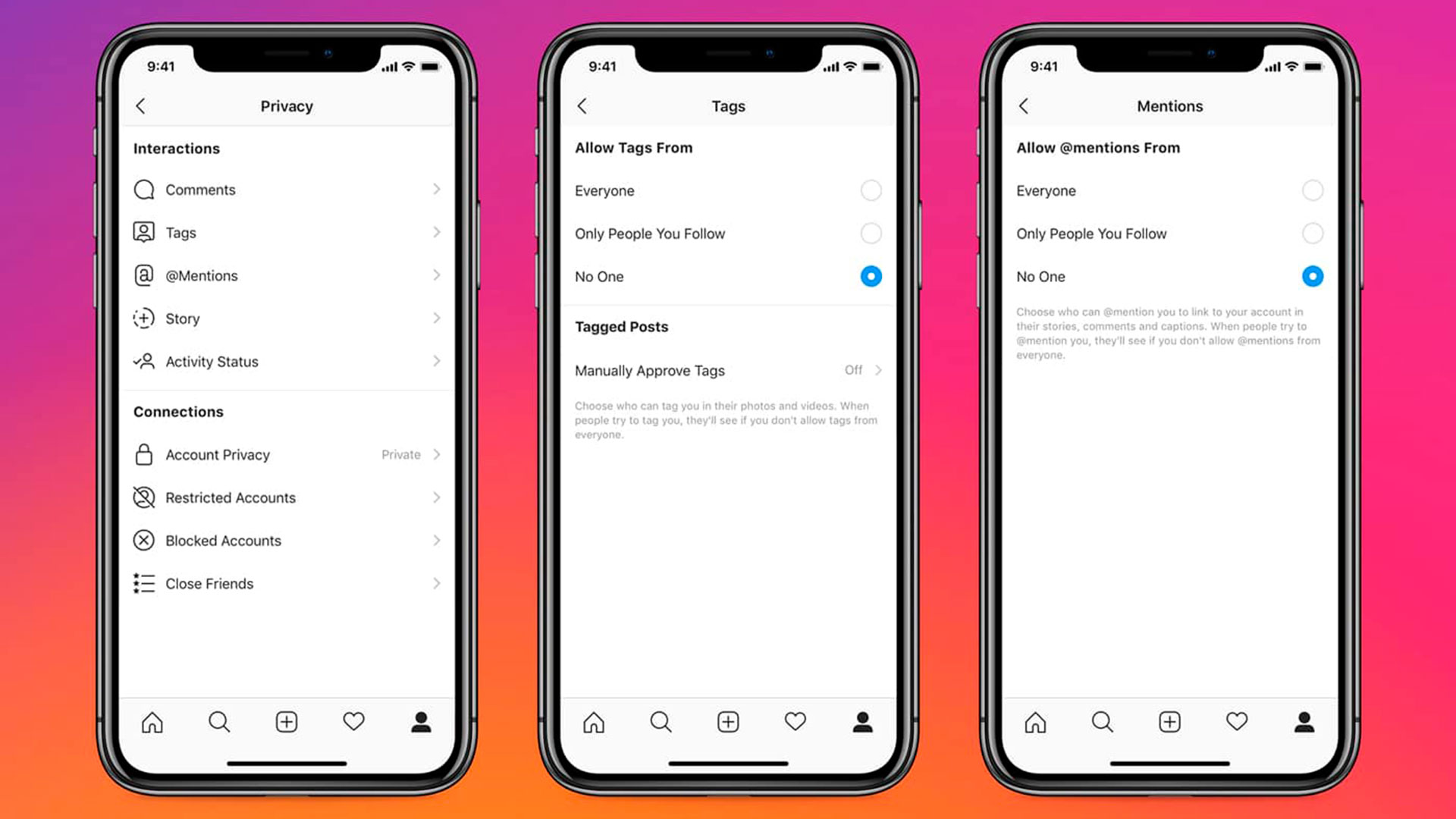This screenshot has height=819, width=1456.
Task: Tap the Profile icon in bottom navigation
Action: tap(421, 722)
